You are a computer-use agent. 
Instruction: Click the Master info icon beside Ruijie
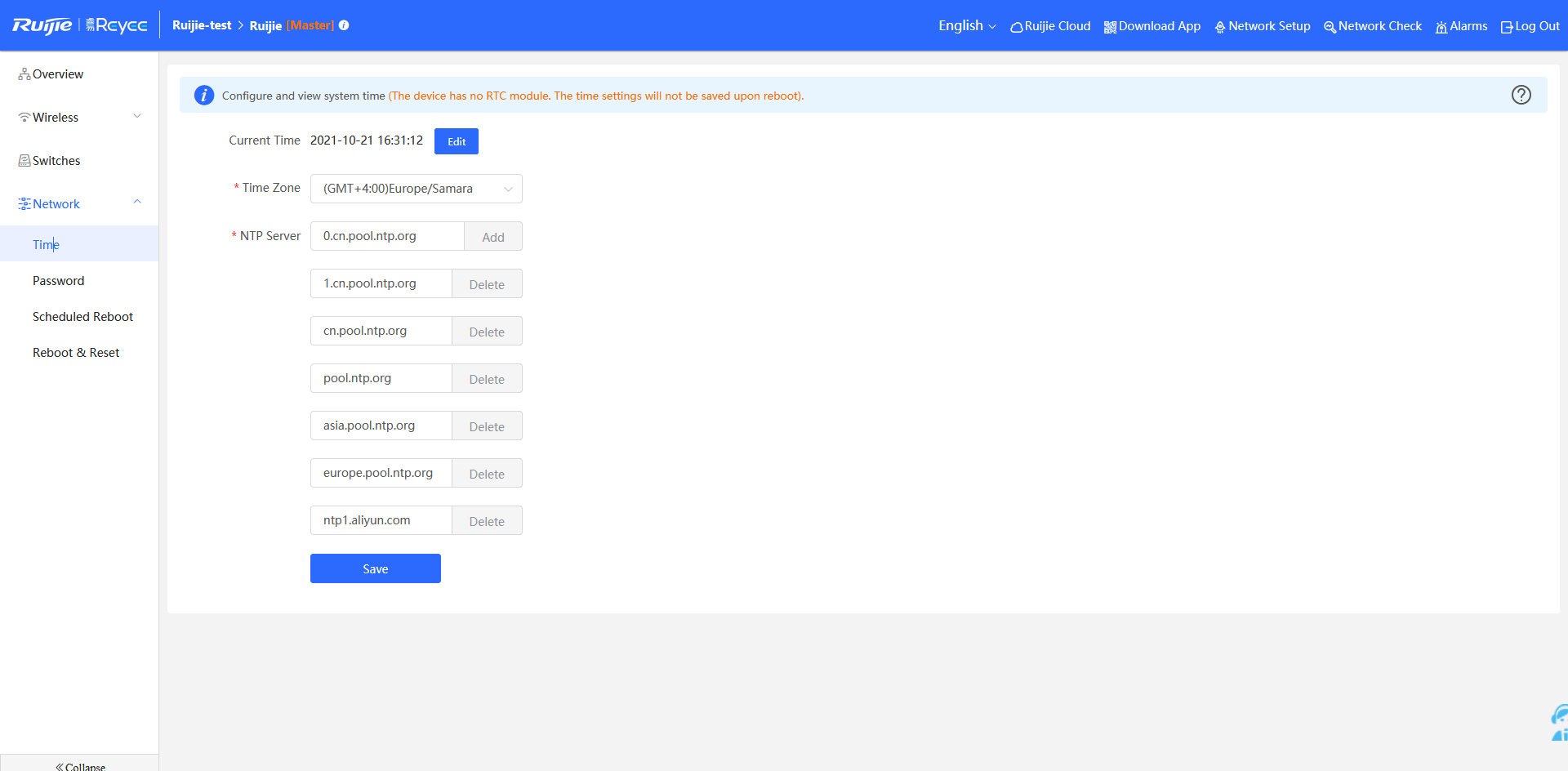coord(344,25)
